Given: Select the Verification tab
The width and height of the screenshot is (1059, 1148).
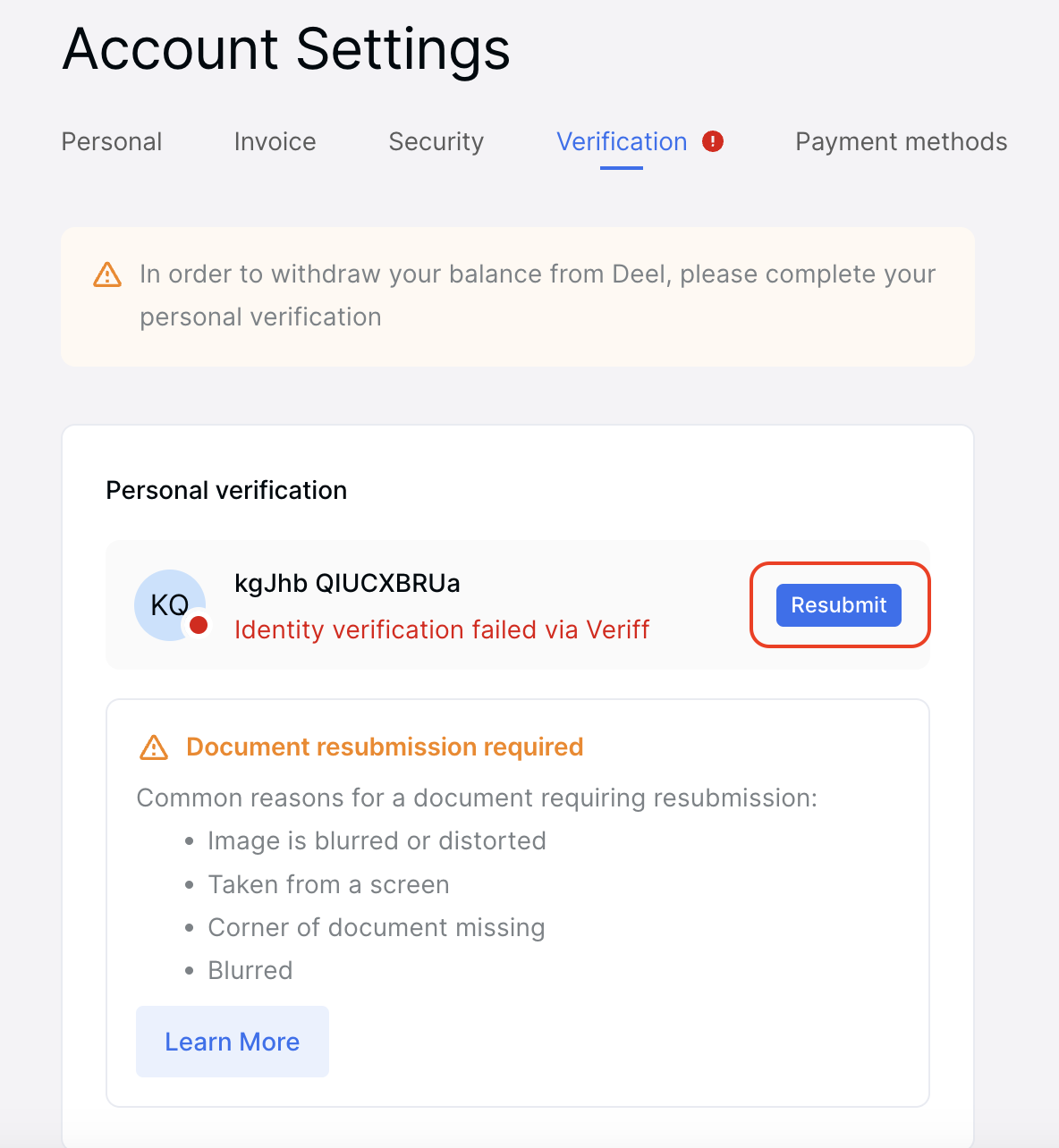Looking at the screenshot, I should [621, 141].
